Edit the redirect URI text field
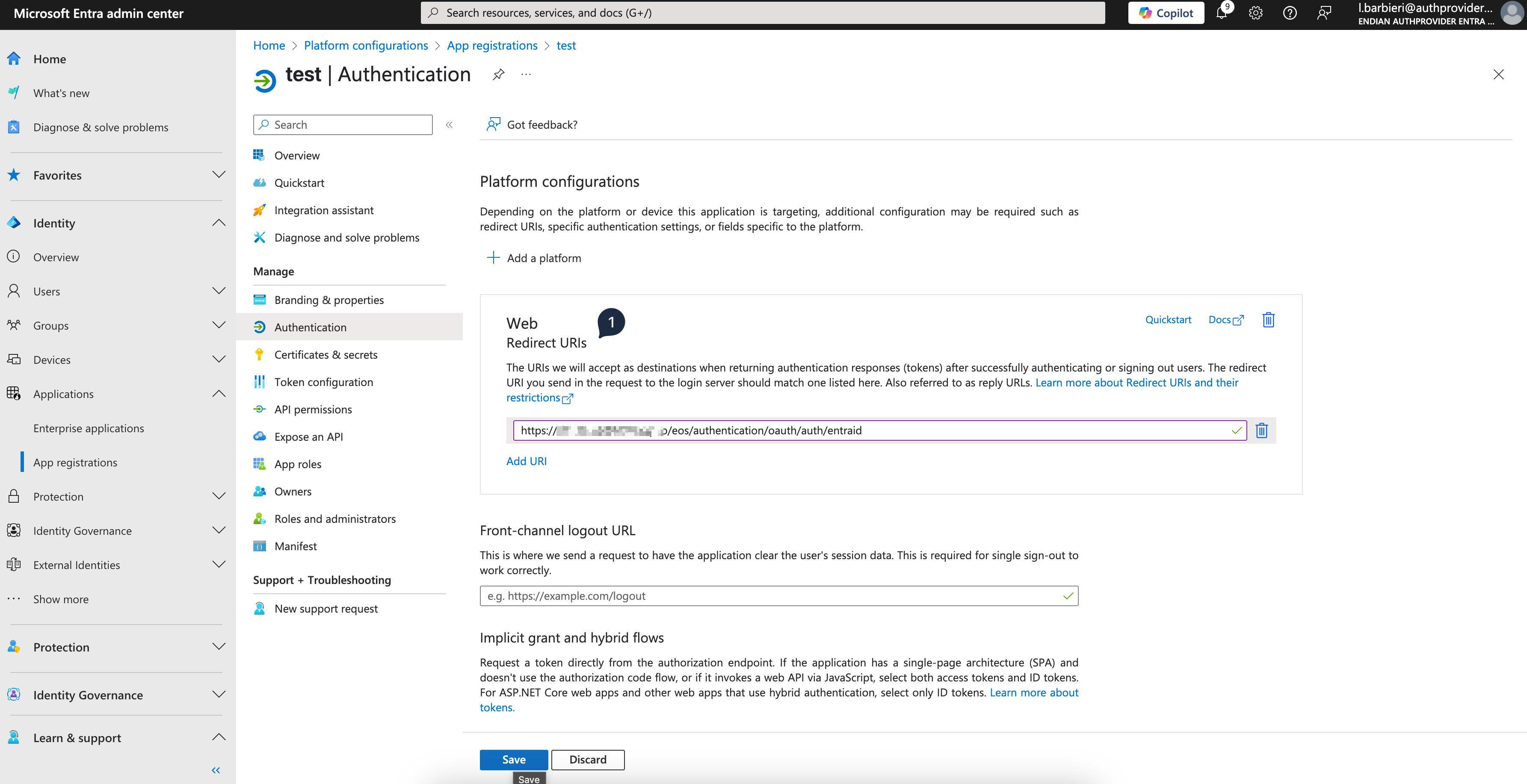 pyautogui.click(x=880, y=430)
